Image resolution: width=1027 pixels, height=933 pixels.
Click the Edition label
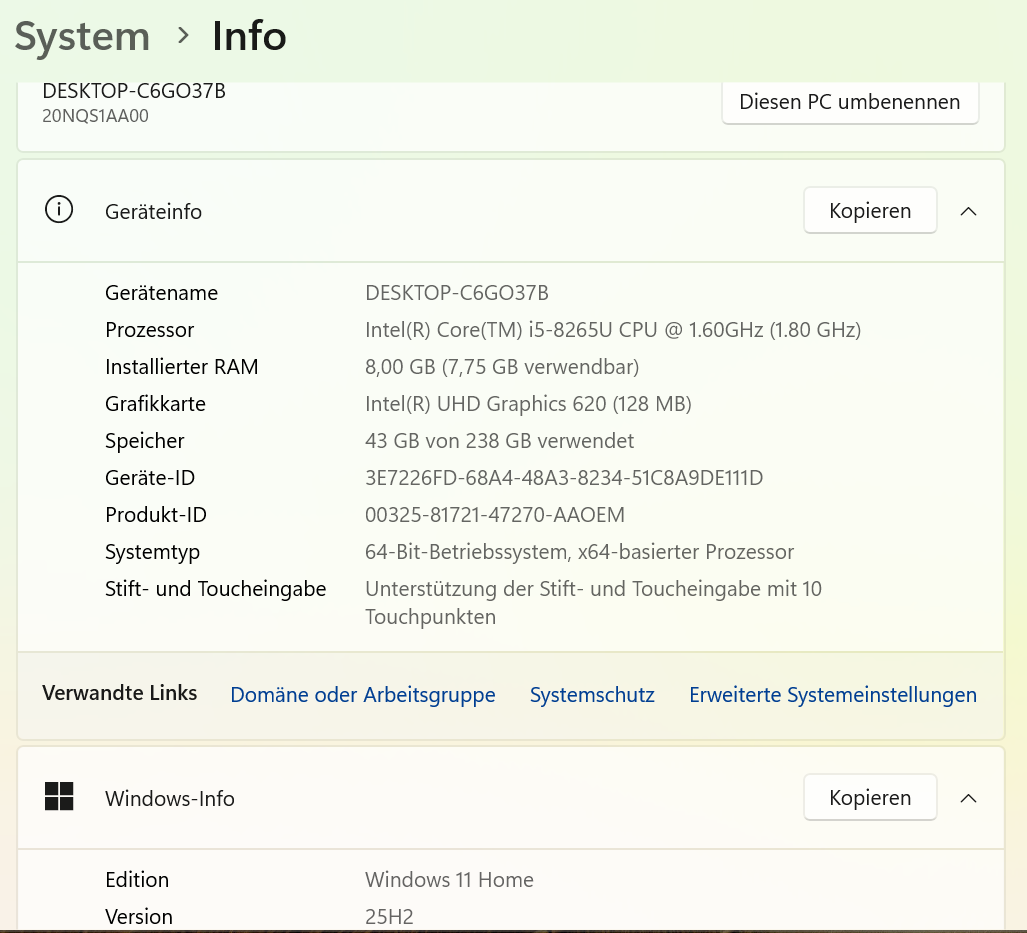(x=137, y=879)
